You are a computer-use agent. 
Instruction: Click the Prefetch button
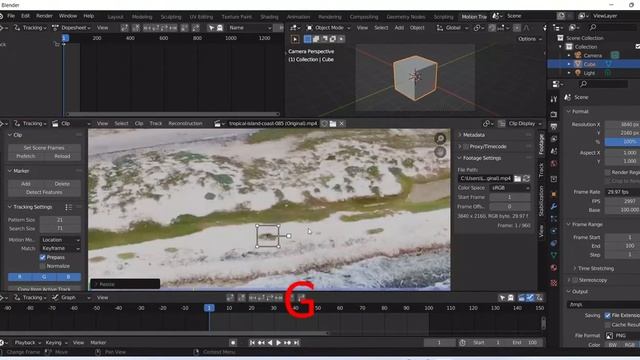(x=26, y=156)
